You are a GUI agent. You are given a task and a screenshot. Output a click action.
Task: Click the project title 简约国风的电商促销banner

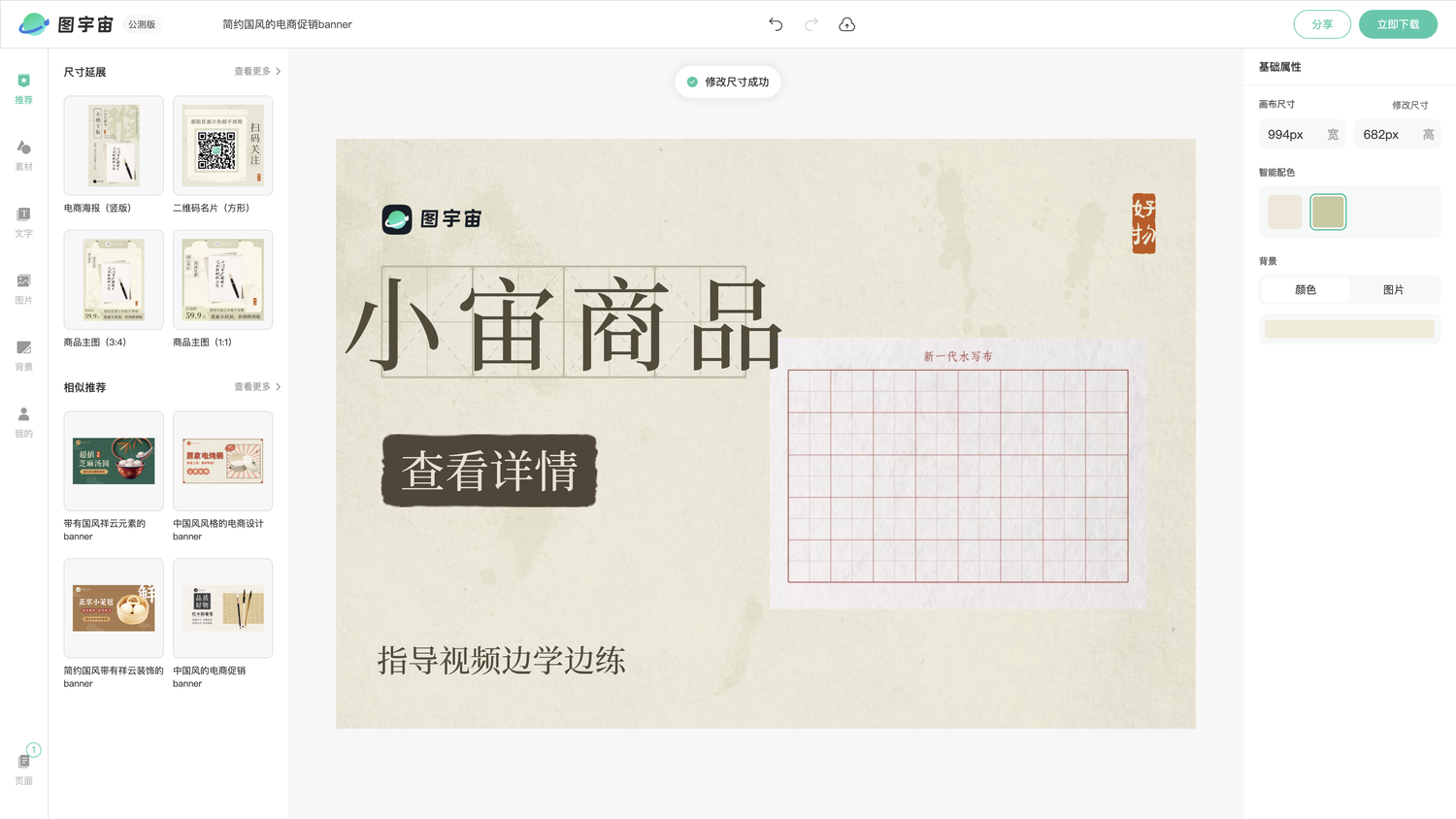coord(287,24)
